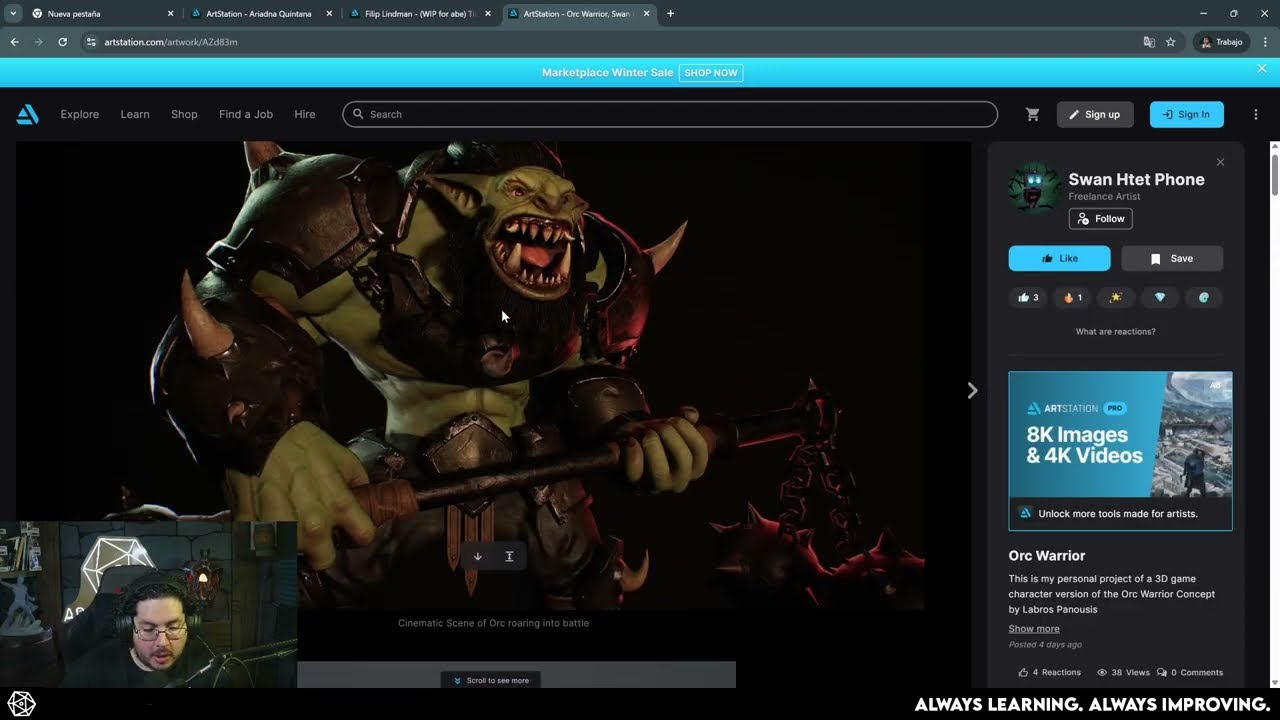Screen dimensions: 1280x720
Task: Bookmark this page with star icon
Action: click(x=1170, y=42)
